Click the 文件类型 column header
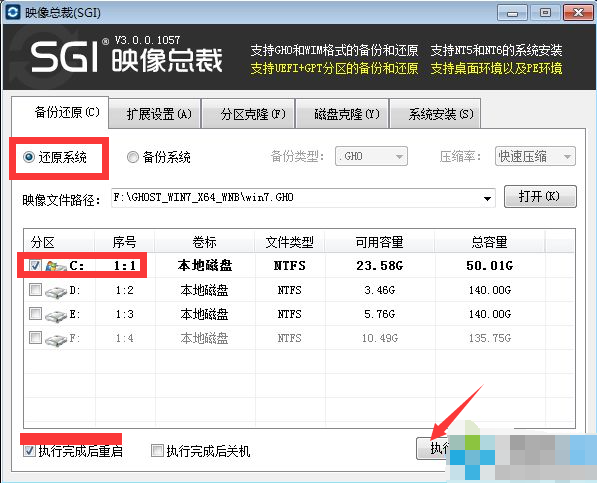This screenshot has height=483, width=597. [289, 242]
